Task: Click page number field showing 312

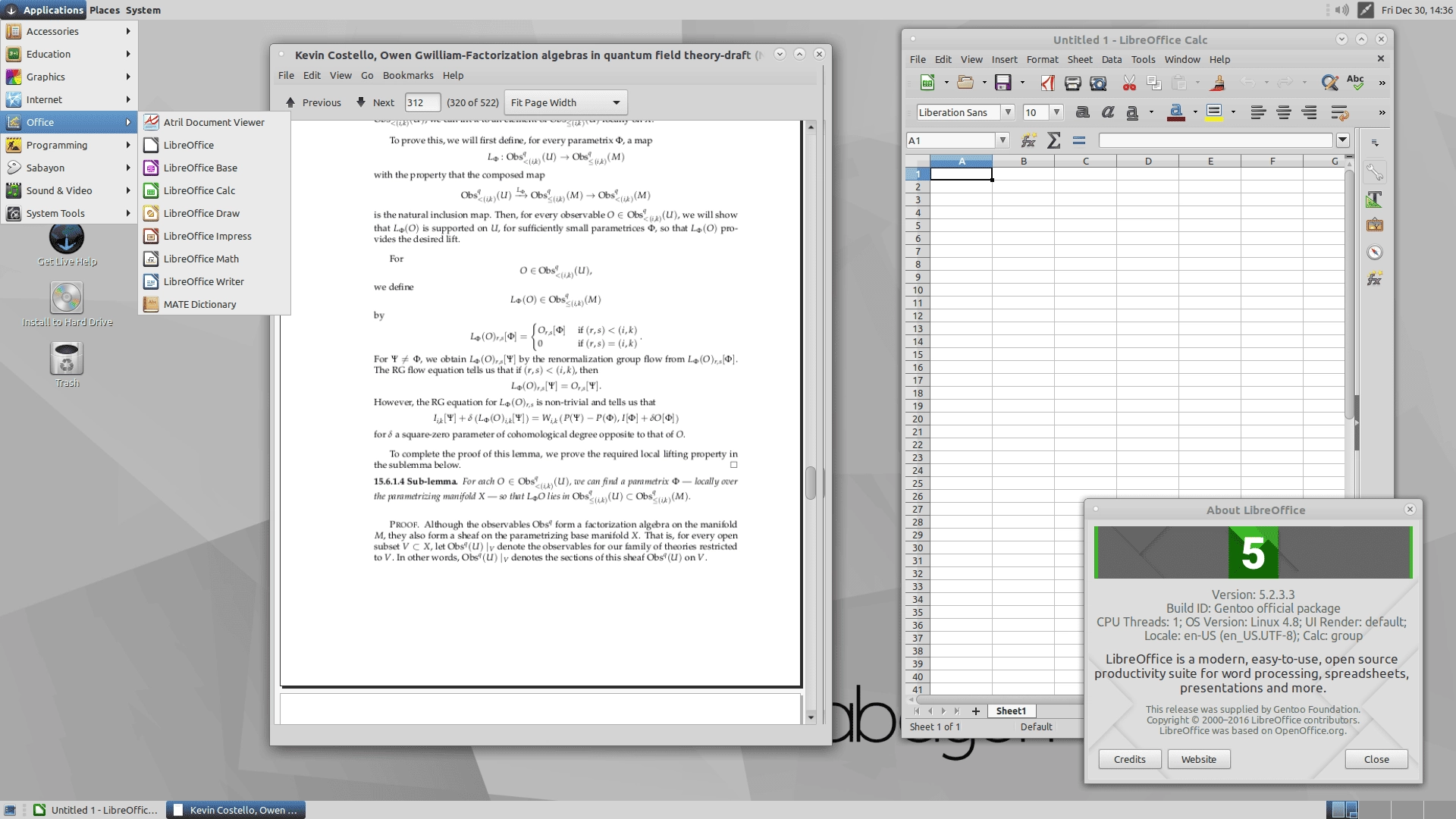Action: 422,102
